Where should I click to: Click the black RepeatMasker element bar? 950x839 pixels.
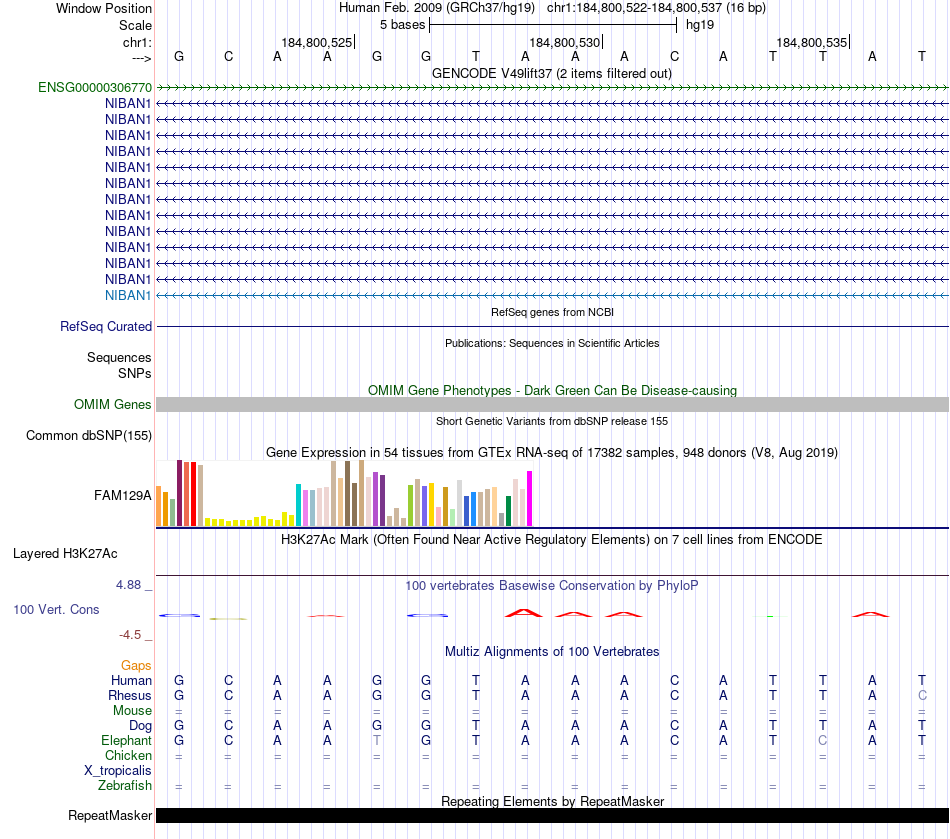pos(552,815)
